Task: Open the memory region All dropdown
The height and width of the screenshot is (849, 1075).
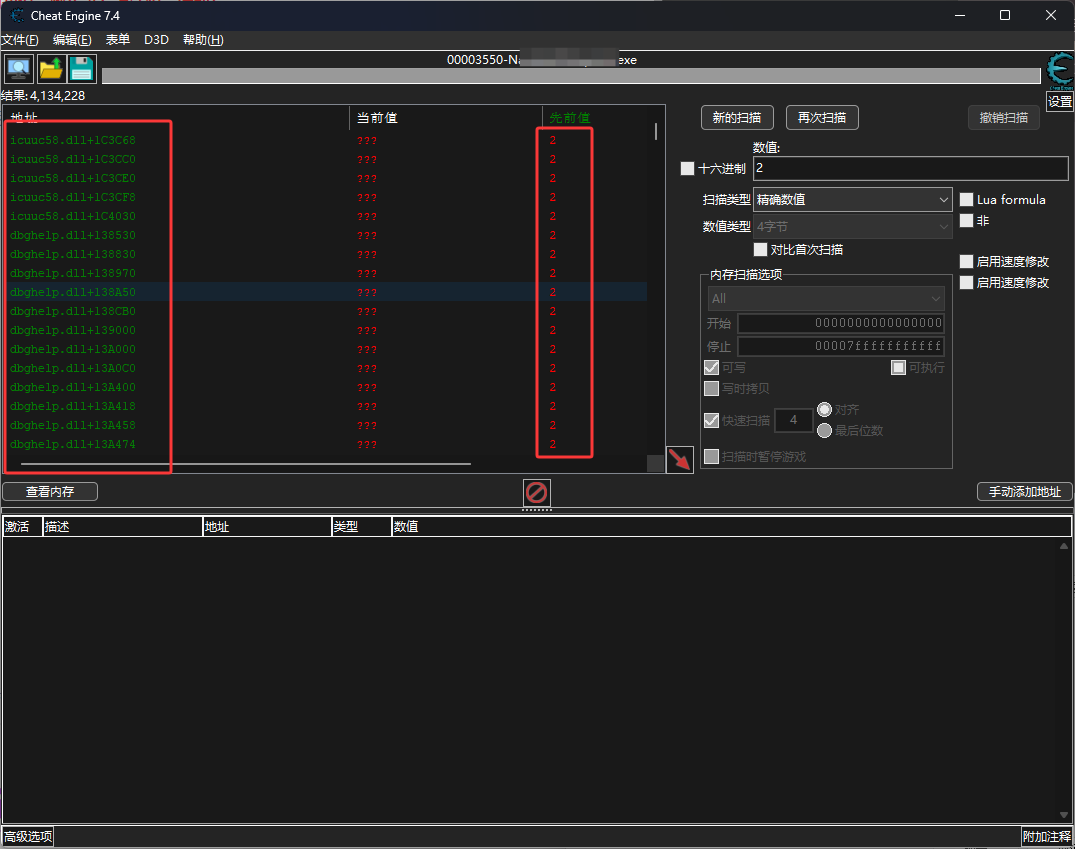Action: coord(826,299)
